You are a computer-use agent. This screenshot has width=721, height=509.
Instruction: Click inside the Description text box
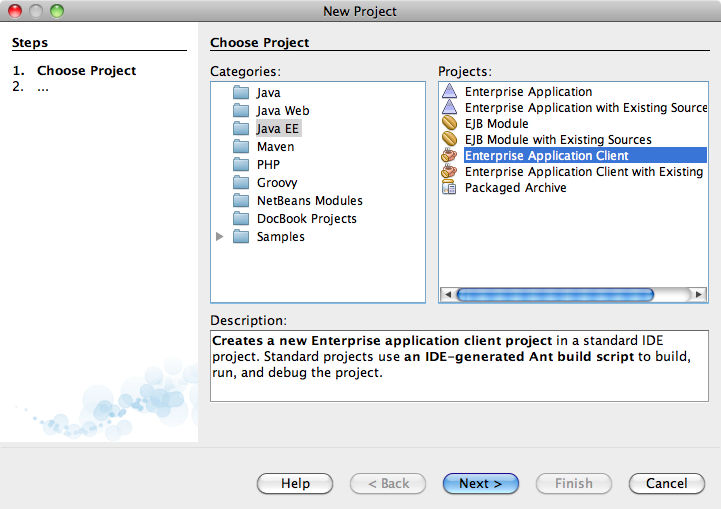(x=459, y=366)
